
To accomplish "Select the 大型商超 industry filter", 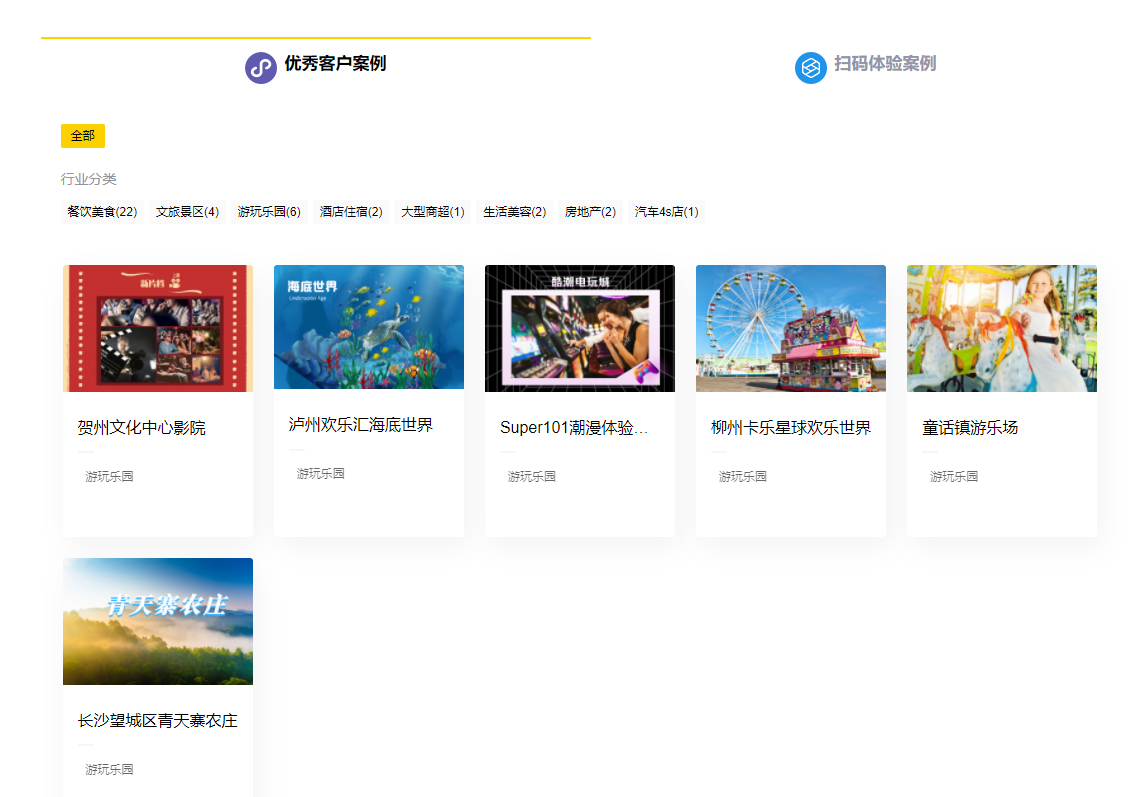I will tap(432, 211).
